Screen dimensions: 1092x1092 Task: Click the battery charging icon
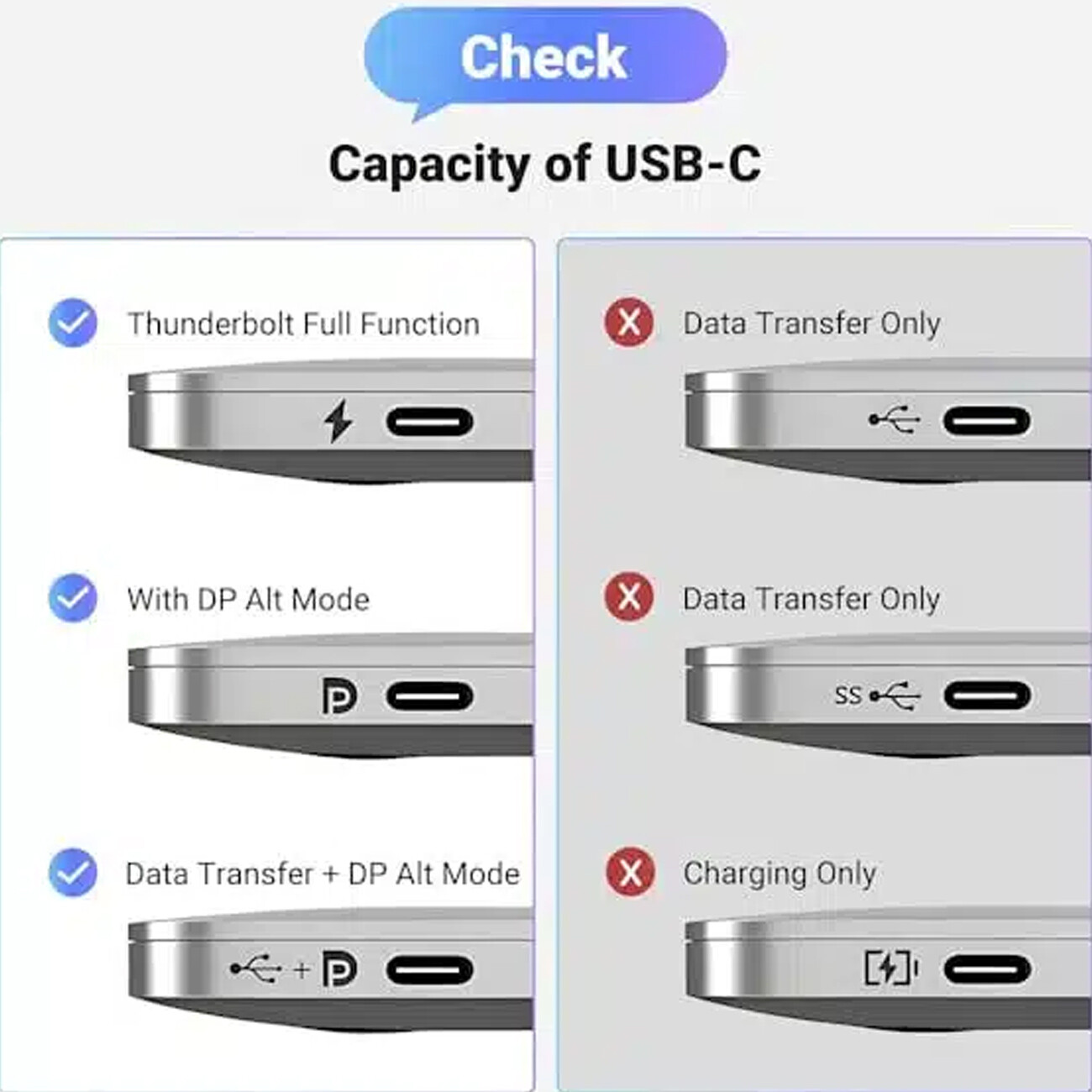tap(891, 969)
